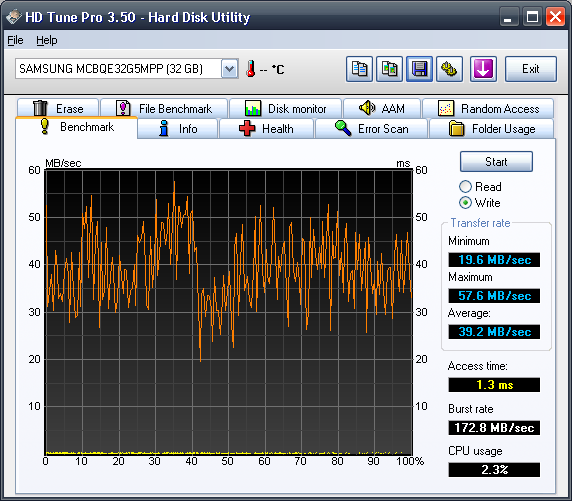Click the save screenshot floppy disk icon
The image size is (572, 501).
click(420, 69)
